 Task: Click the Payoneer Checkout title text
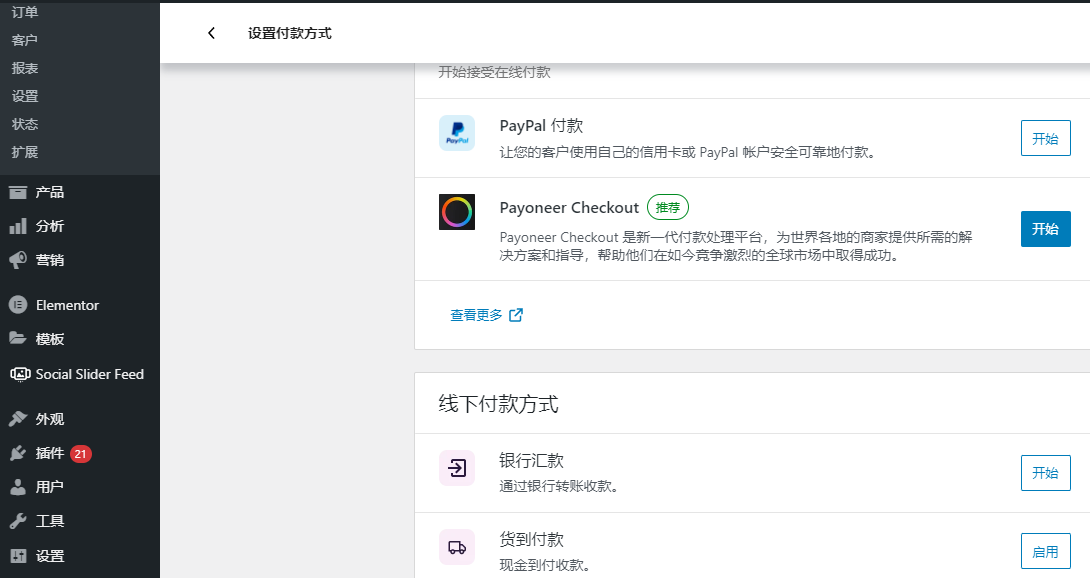[569, 207]
